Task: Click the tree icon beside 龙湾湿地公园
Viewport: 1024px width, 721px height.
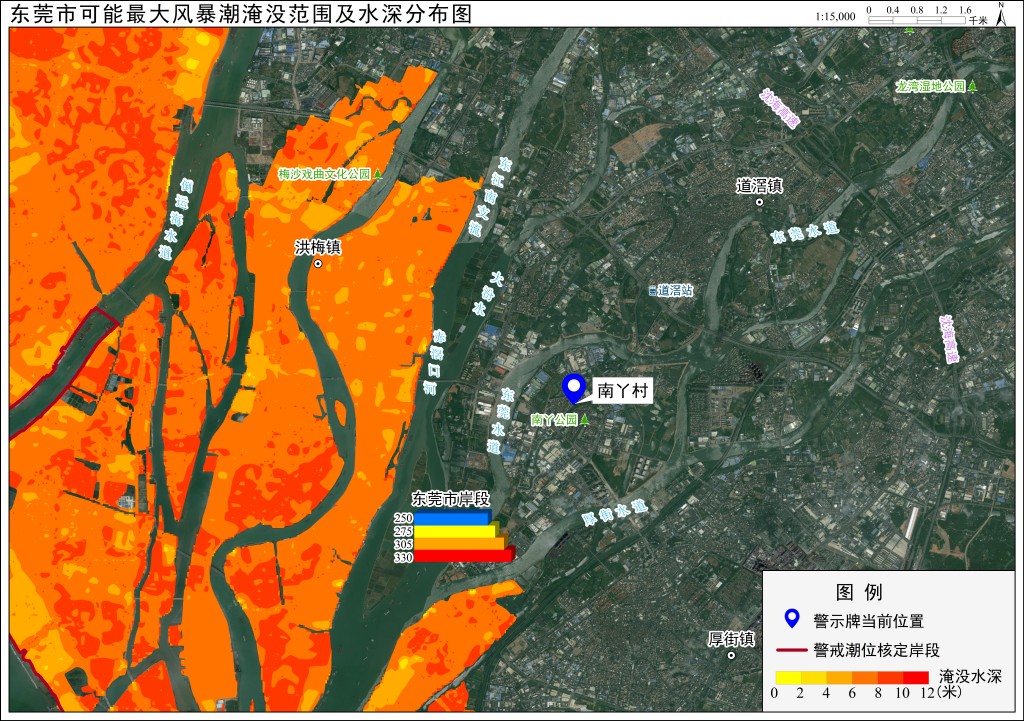Action: coord(972,86)
